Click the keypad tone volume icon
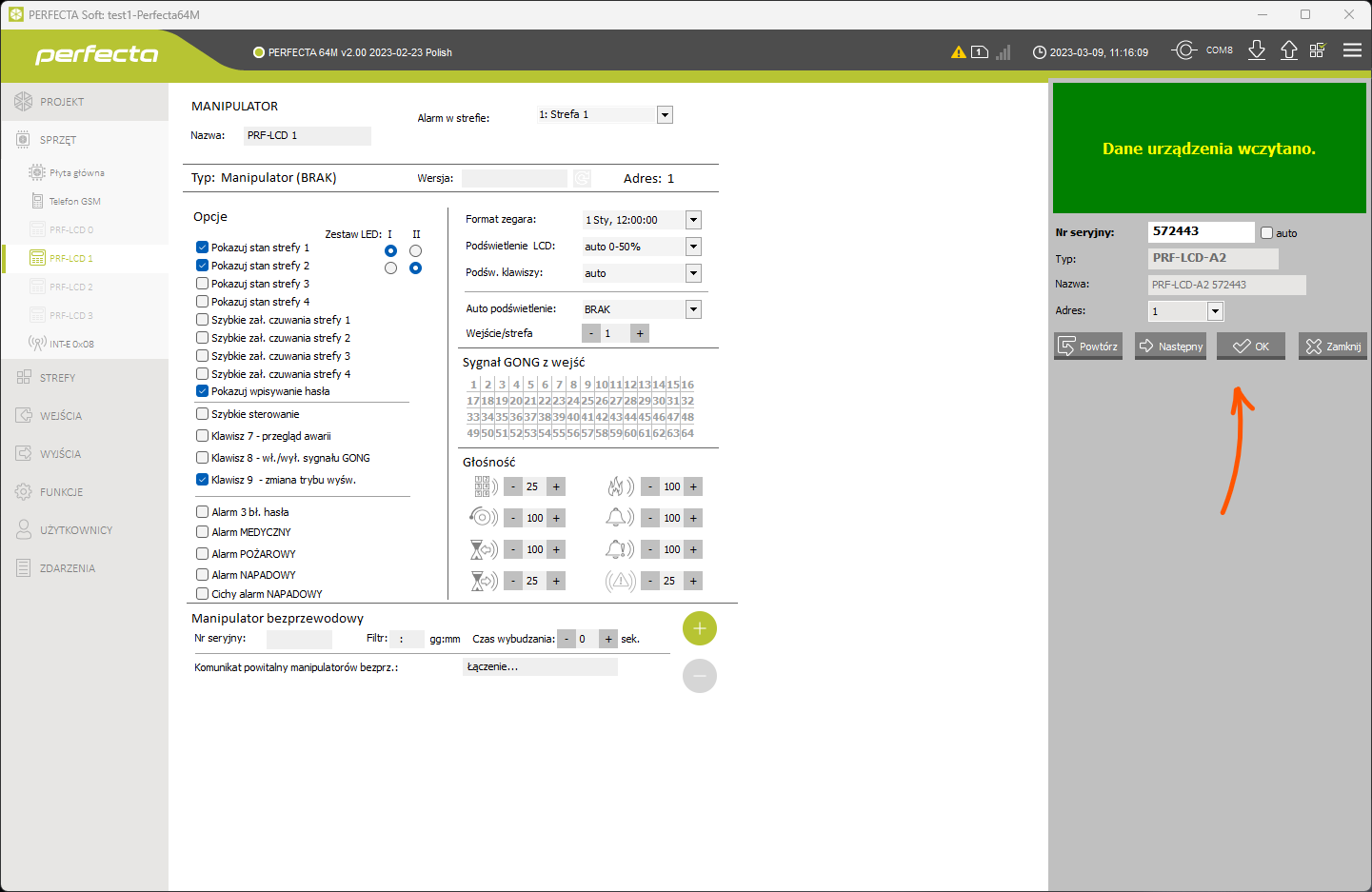The width and height of the screenshot is (1372, 892). 486,486
